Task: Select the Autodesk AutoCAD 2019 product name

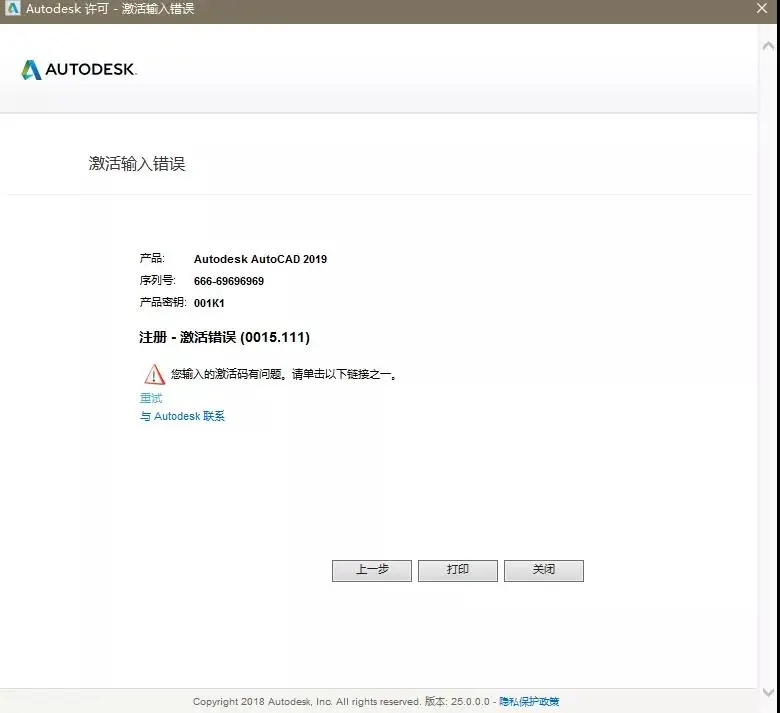Action: [260, 259]
